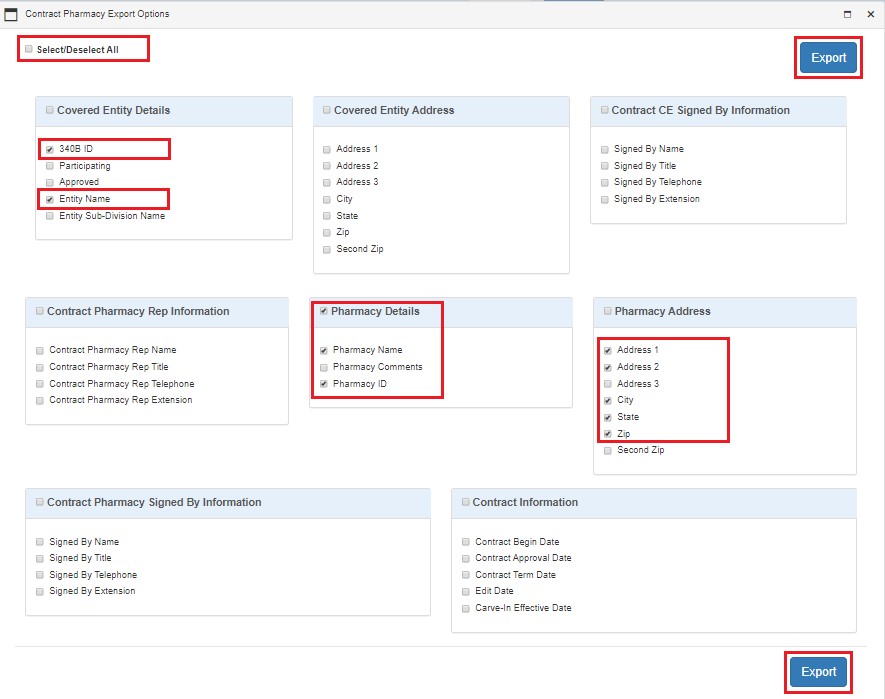Viewport: 885px width, 699px height.
Task: Check Contract CE Signed By Information group checkbox
Action: [x=604, y=110]
